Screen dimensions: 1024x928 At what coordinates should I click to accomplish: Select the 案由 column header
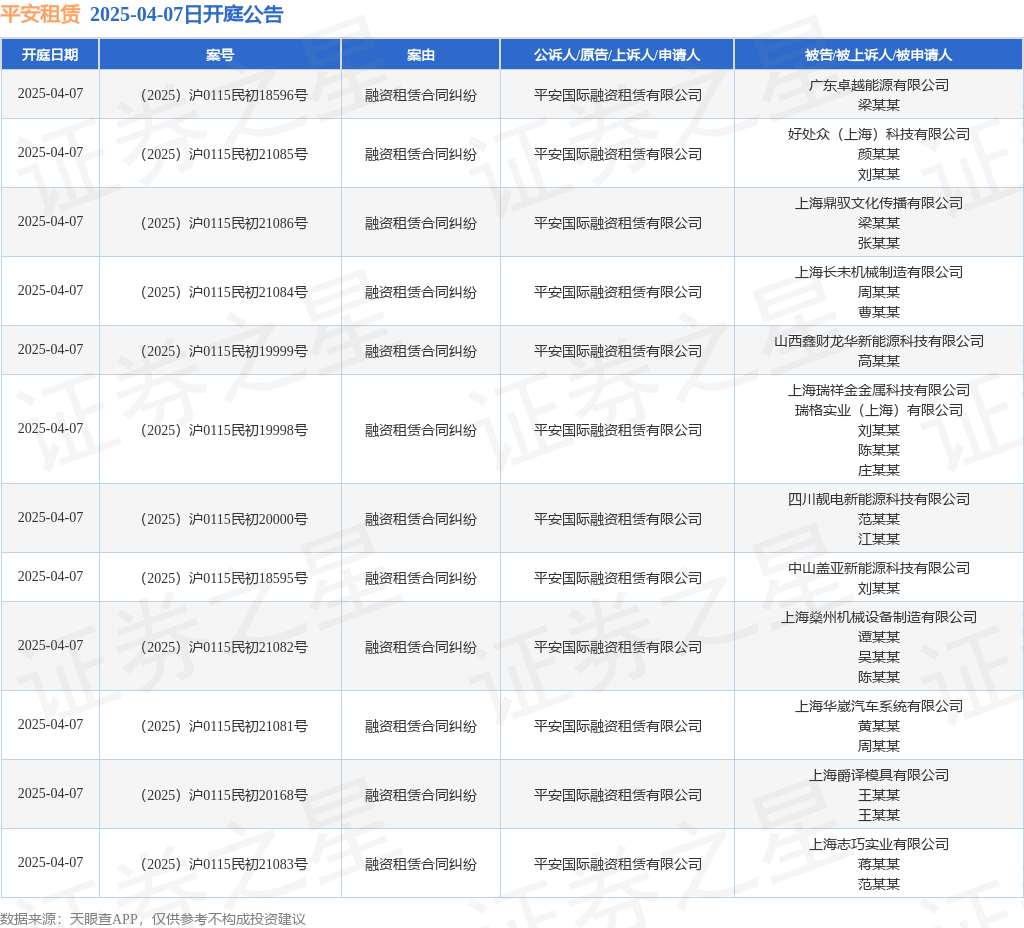(421, 55)
